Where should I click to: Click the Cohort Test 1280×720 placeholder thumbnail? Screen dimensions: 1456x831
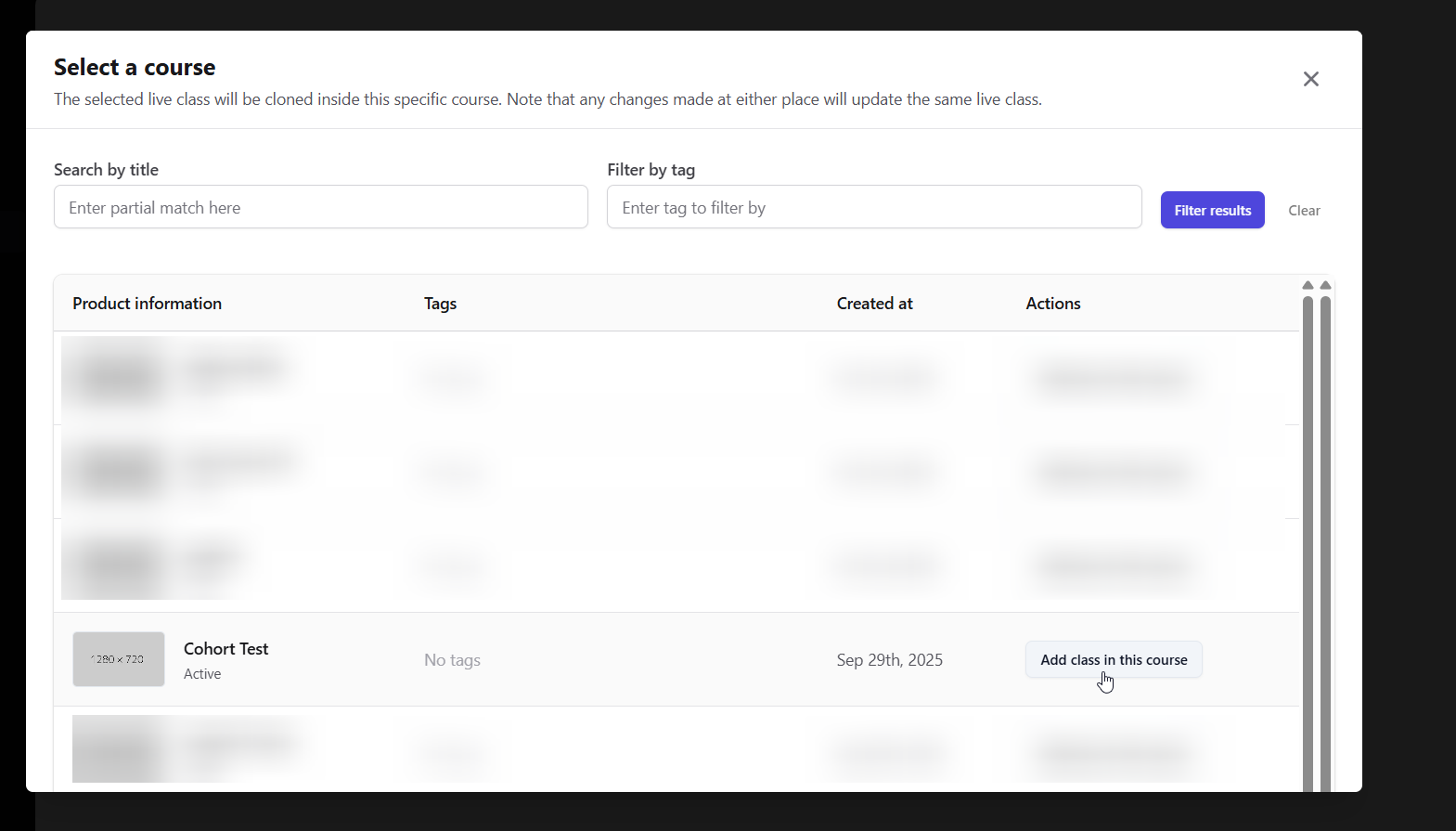(119, 659)
